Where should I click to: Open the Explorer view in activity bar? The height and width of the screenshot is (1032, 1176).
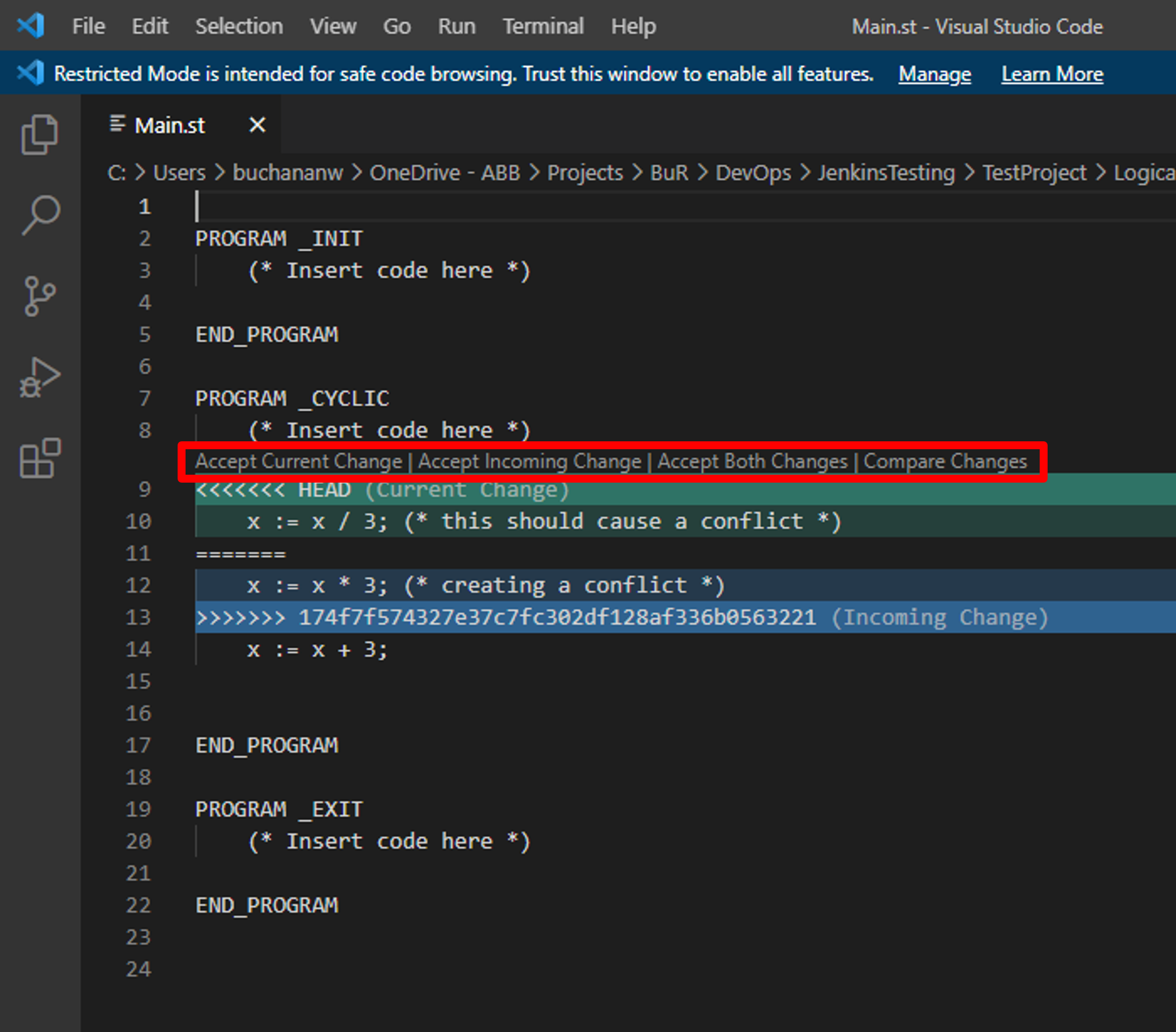coord(40,135)
